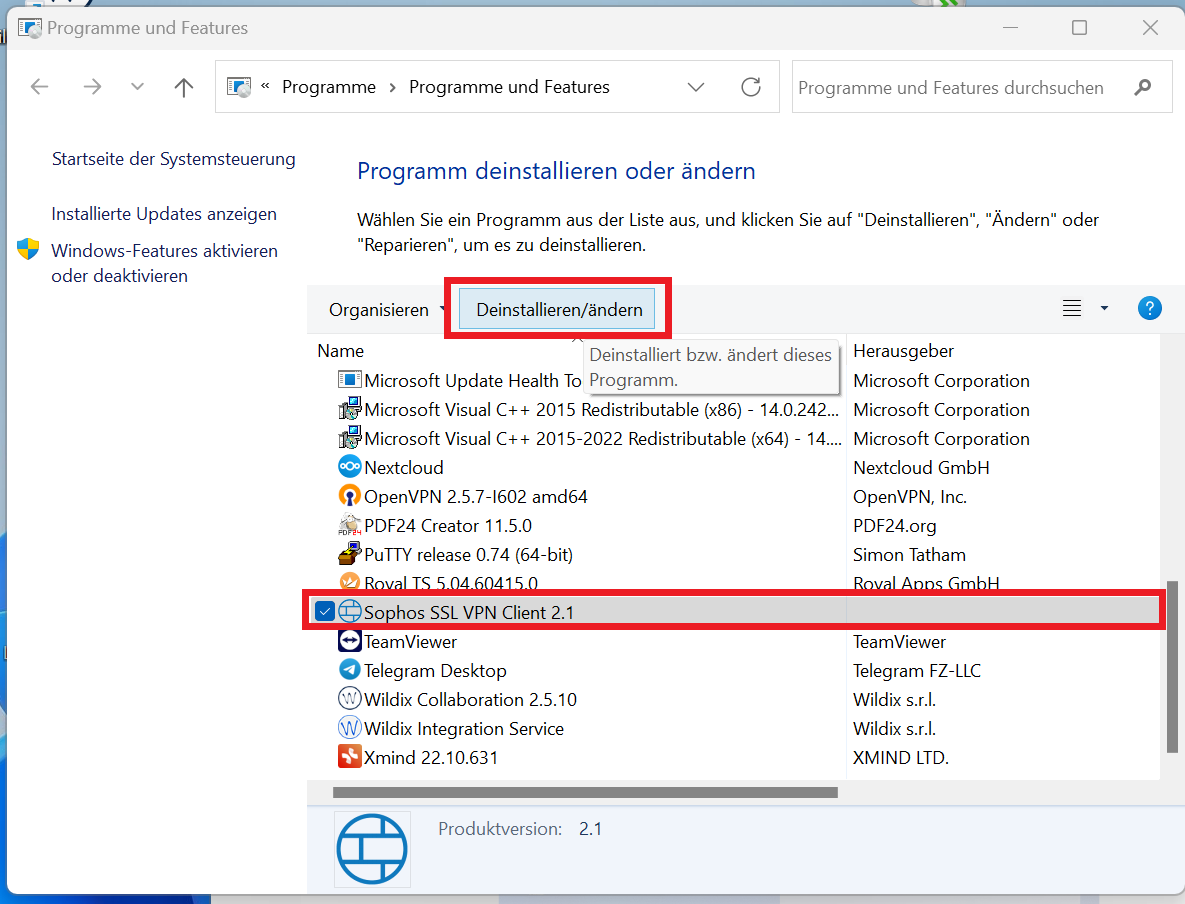The height and width of the screenshot is (904, 1185).
Task: Click the TeamViewer program icon
Action: coord(349,641)
